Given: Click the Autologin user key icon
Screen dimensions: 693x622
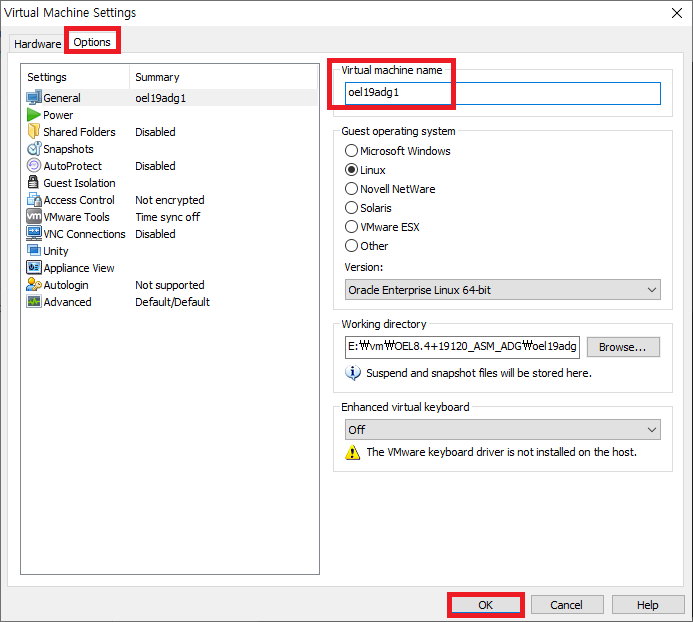Looking at the screenshot, I should click(x=34, y=285).
